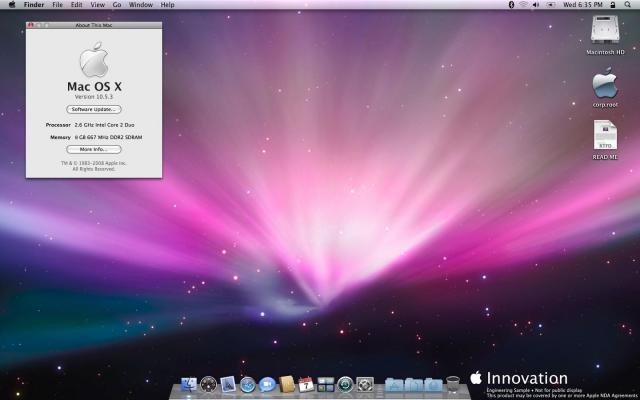Launch Dashboard from the Dock
The width and height of the screenshot is (640, 400).
tap(208, 384)
